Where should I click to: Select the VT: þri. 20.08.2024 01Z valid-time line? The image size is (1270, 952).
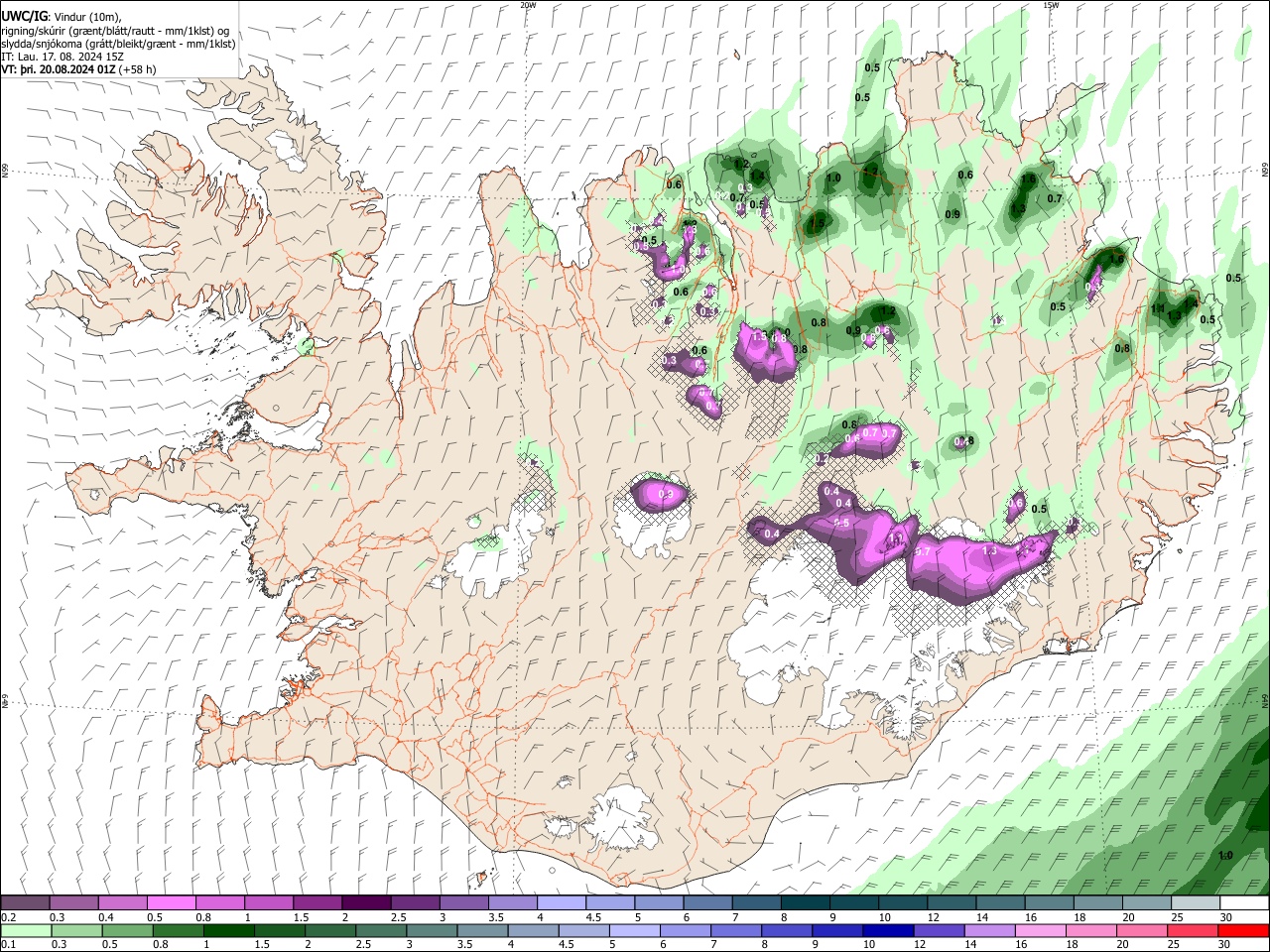pyautogui.click(x=60, y=69)
